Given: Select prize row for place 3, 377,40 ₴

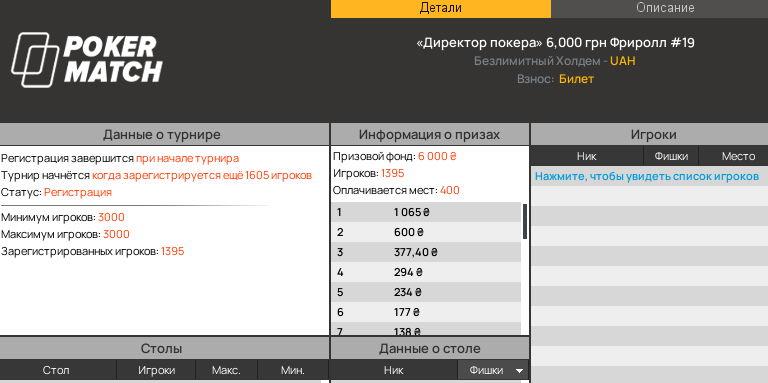Looking at the screenshot, I should [x=426, y=253].
